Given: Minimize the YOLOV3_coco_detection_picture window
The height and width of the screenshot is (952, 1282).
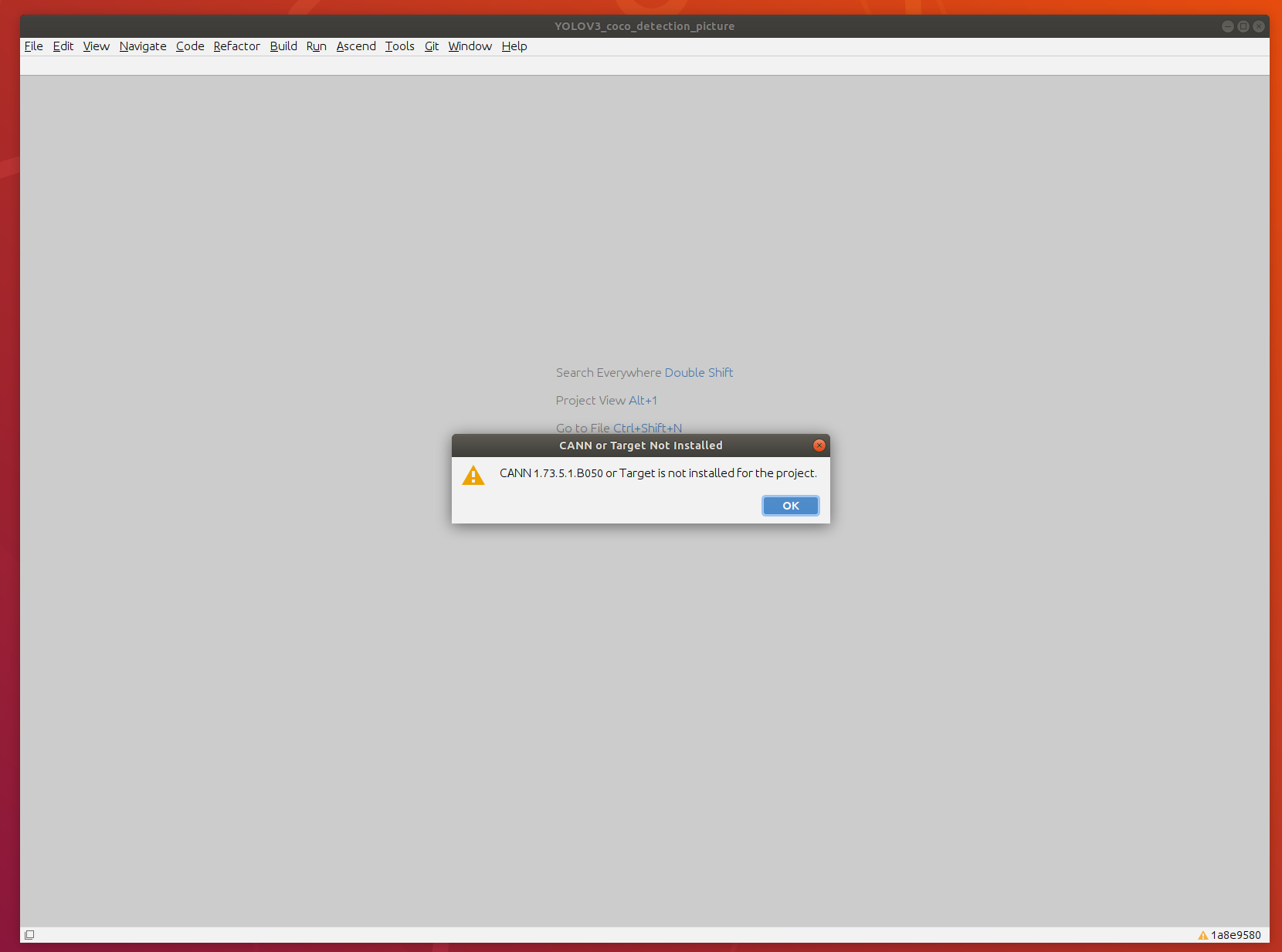Looking at the screenshot, I should [1227, 26].
